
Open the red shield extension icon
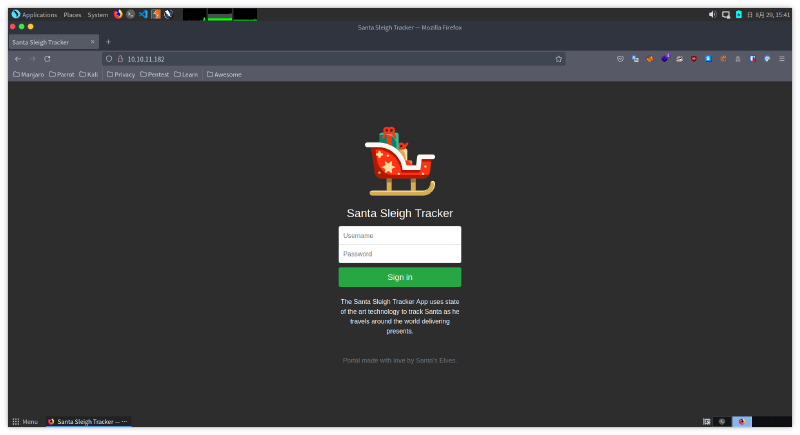694,59
